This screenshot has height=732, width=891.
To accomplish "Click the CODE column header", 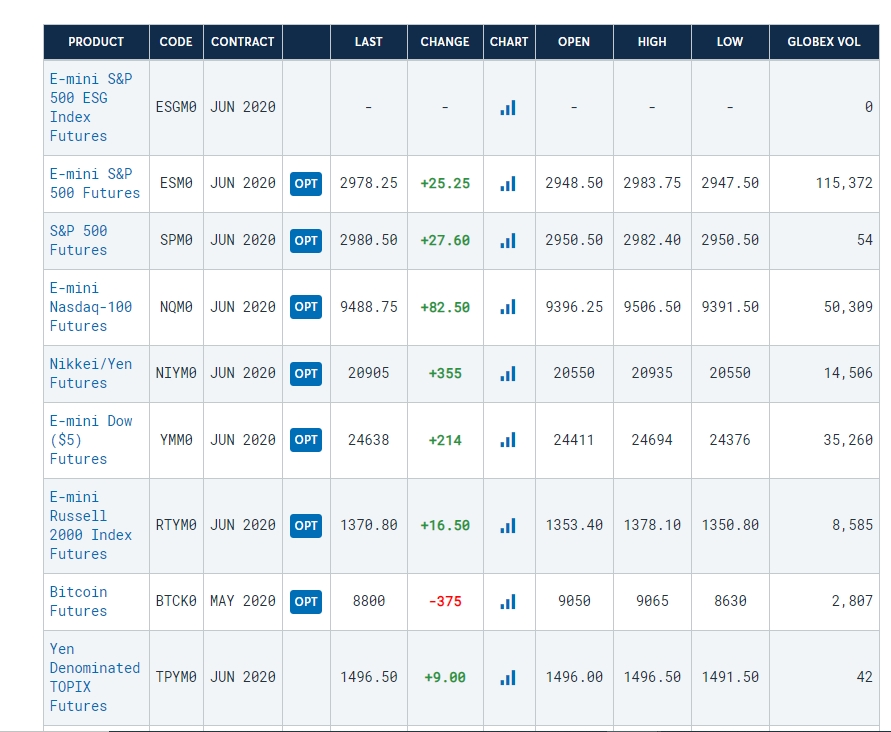I will 176,42.
